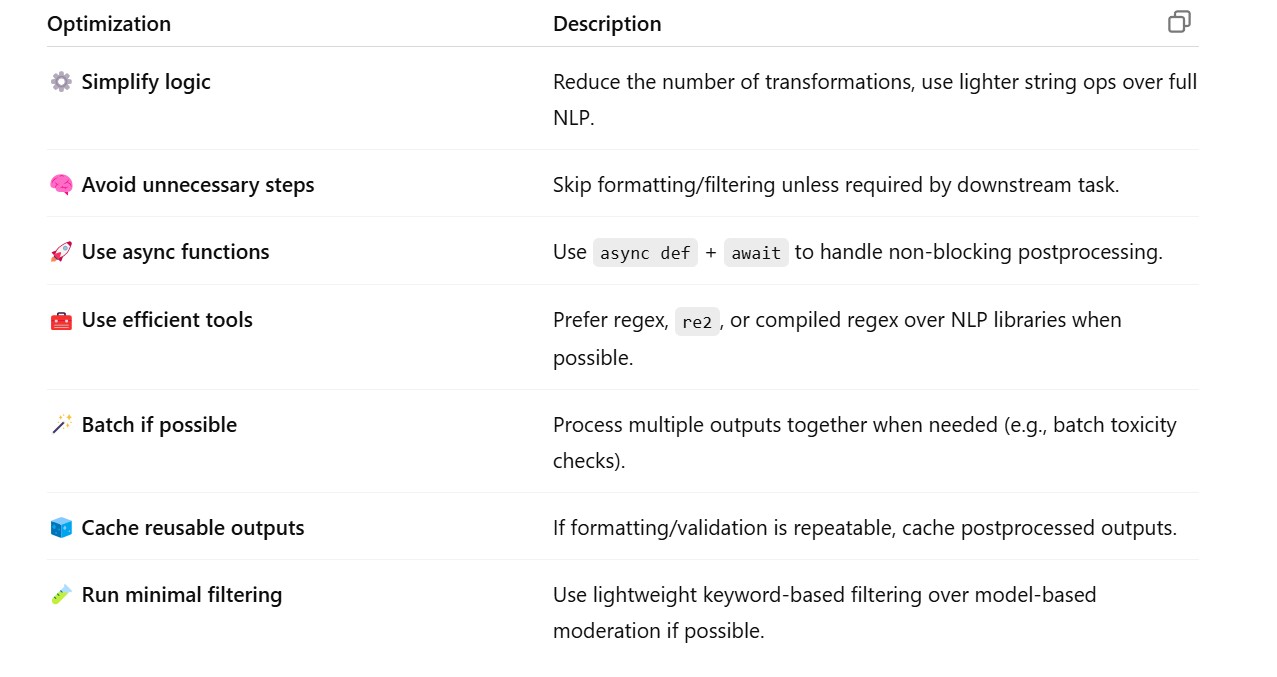Click the magic wand emoji beside Batch if possible
The height and width of the screenshot is (677, 1277).
pyautogui.click(x=61, y=425)
